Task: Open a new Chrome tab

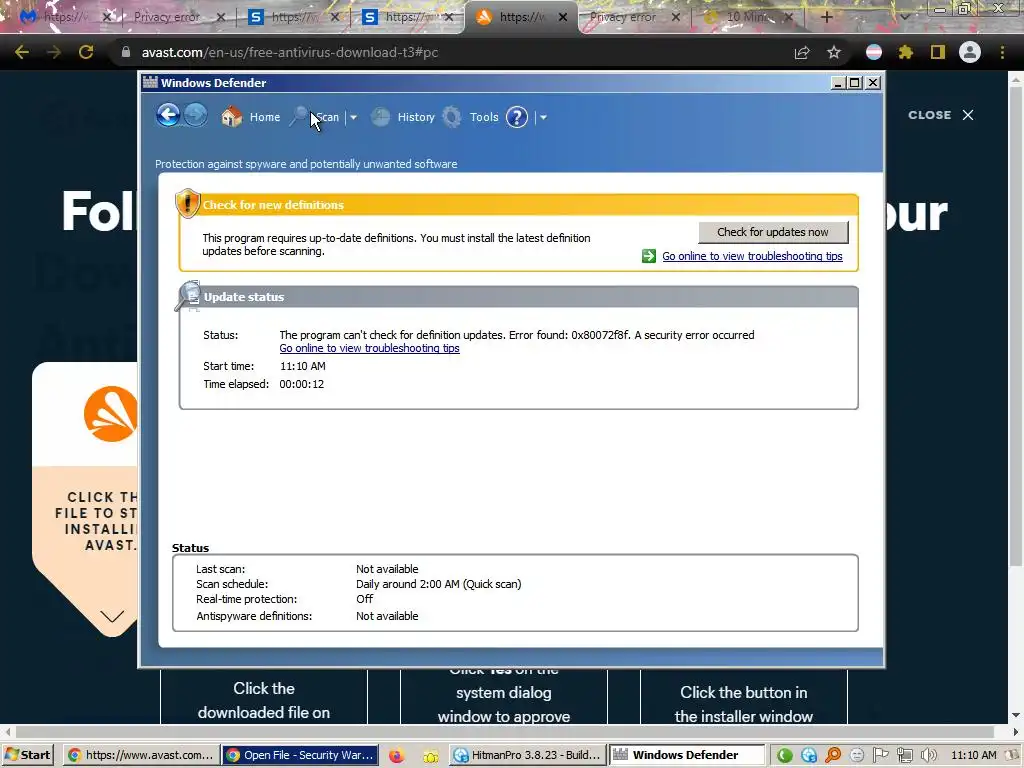Action: pyautogui.click(x=827, y=17)
